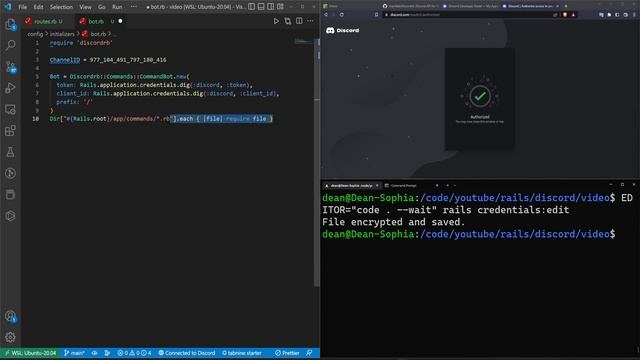The image size is (640, 360).
Task: Open the Run menu
Action: 117,7
